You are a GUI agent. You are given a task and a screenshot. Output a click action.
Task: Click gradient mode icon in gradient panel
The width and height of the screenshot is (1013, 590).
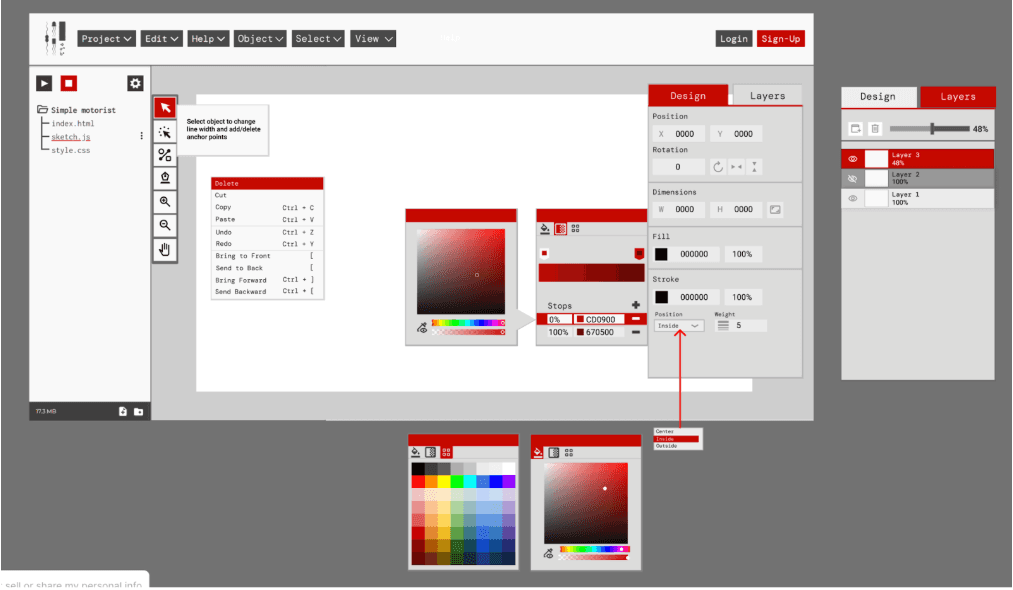click(560, 229)
